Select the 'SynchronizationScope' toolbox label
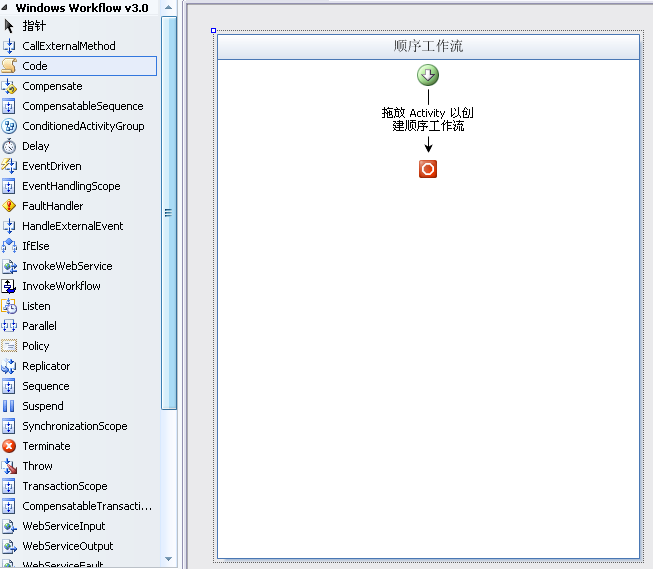The height and width of the screenshot is (569, 653). coord(75,426)
